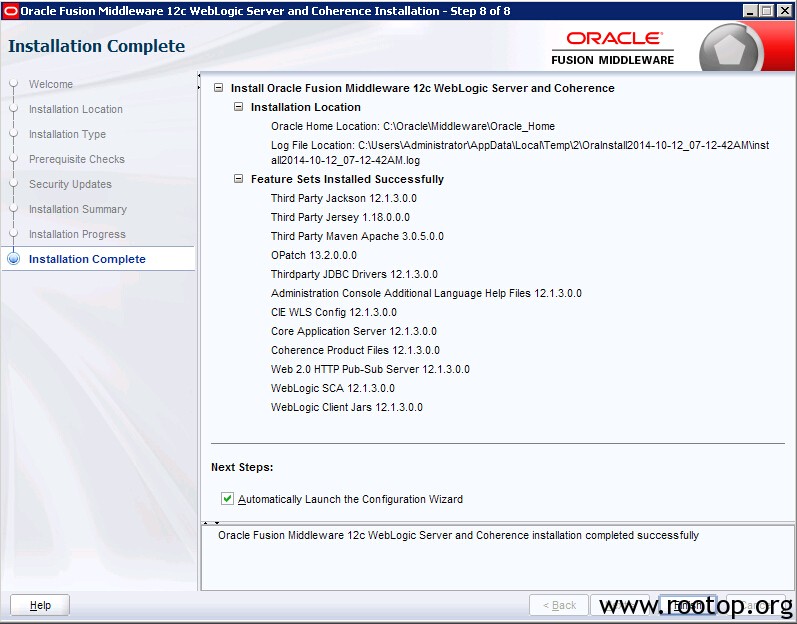Close the installer window

pyautogui.click(x=785, y=11)
